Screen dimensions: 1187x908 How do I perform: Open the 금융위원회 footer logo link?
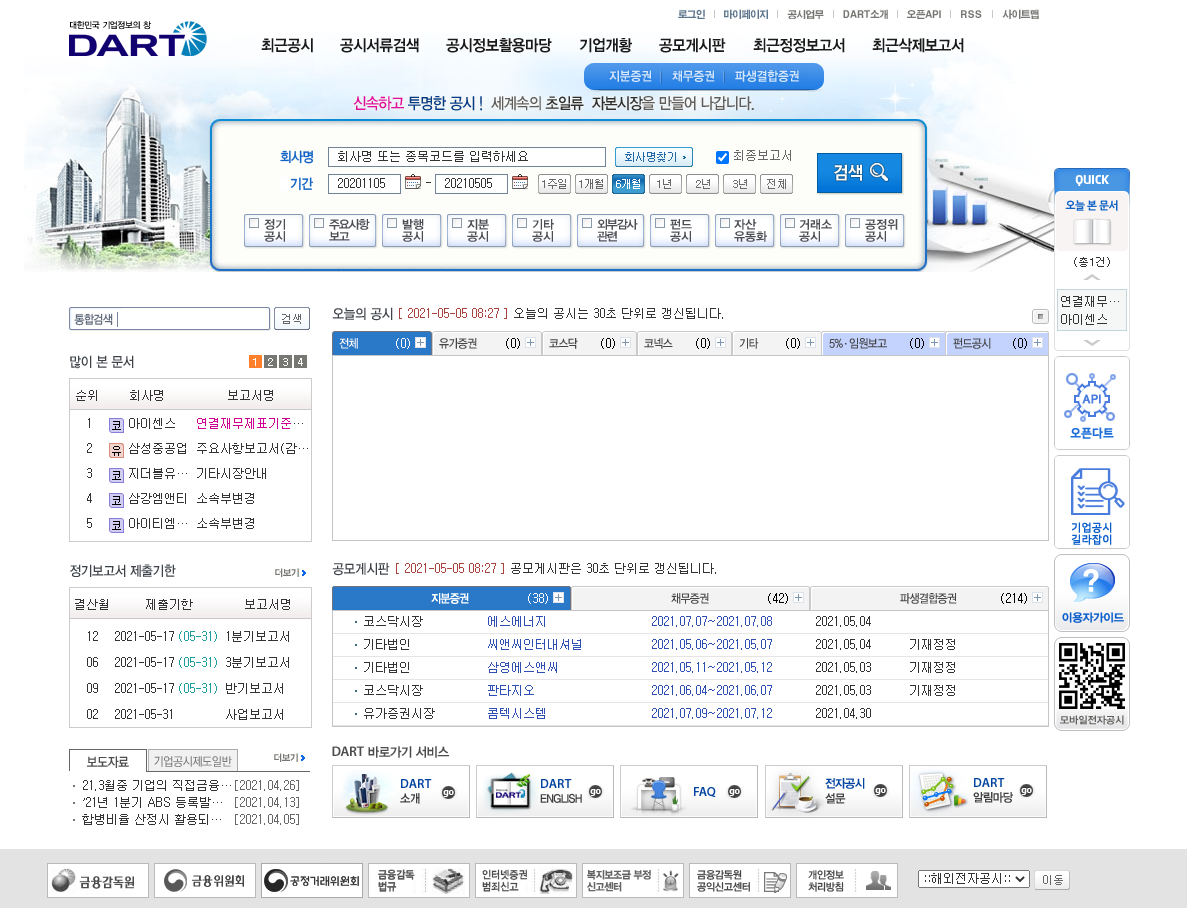pos(205,880)
